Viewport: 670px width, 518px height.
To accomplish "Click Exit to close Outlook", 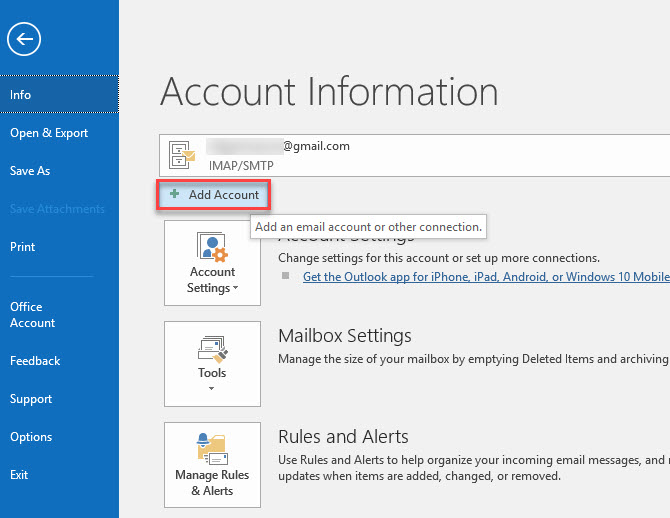I will coord(20,475).
